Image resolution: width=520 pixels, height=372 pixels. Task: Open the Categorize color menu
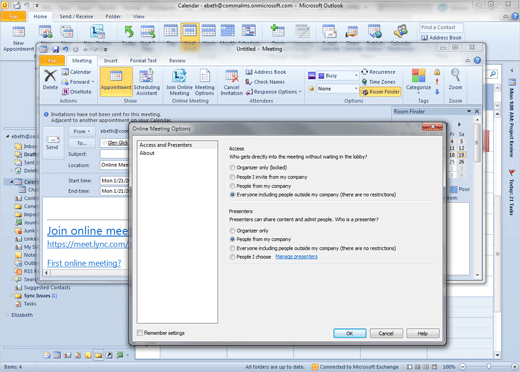pos(418,82)
